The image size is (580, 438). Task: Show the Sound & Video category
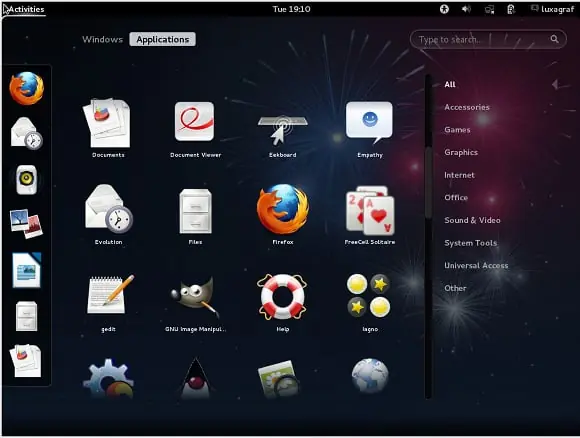(472, 220)
